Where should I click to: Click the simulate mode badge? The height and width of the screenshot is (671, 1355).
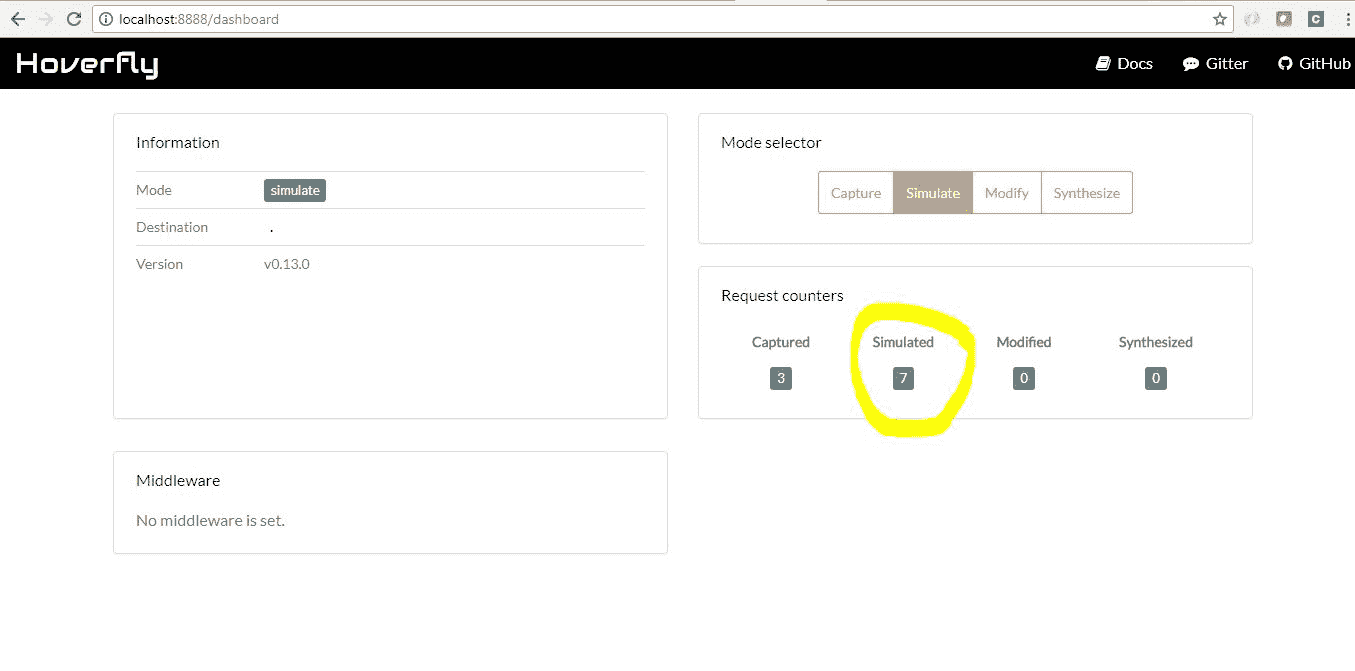(295, 190)
